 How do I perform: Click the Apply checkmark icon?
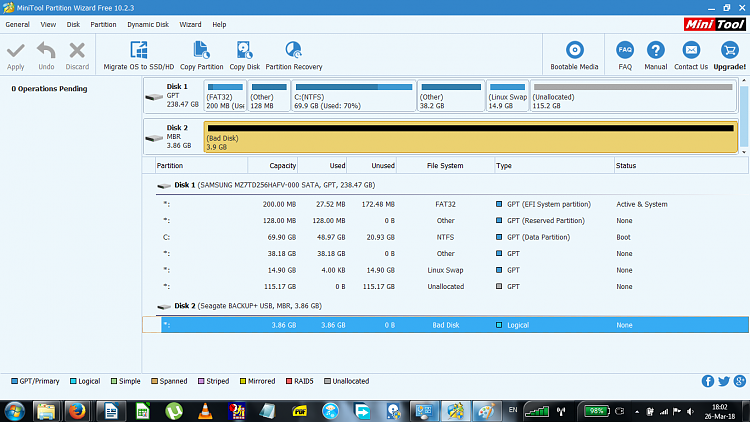15,50
